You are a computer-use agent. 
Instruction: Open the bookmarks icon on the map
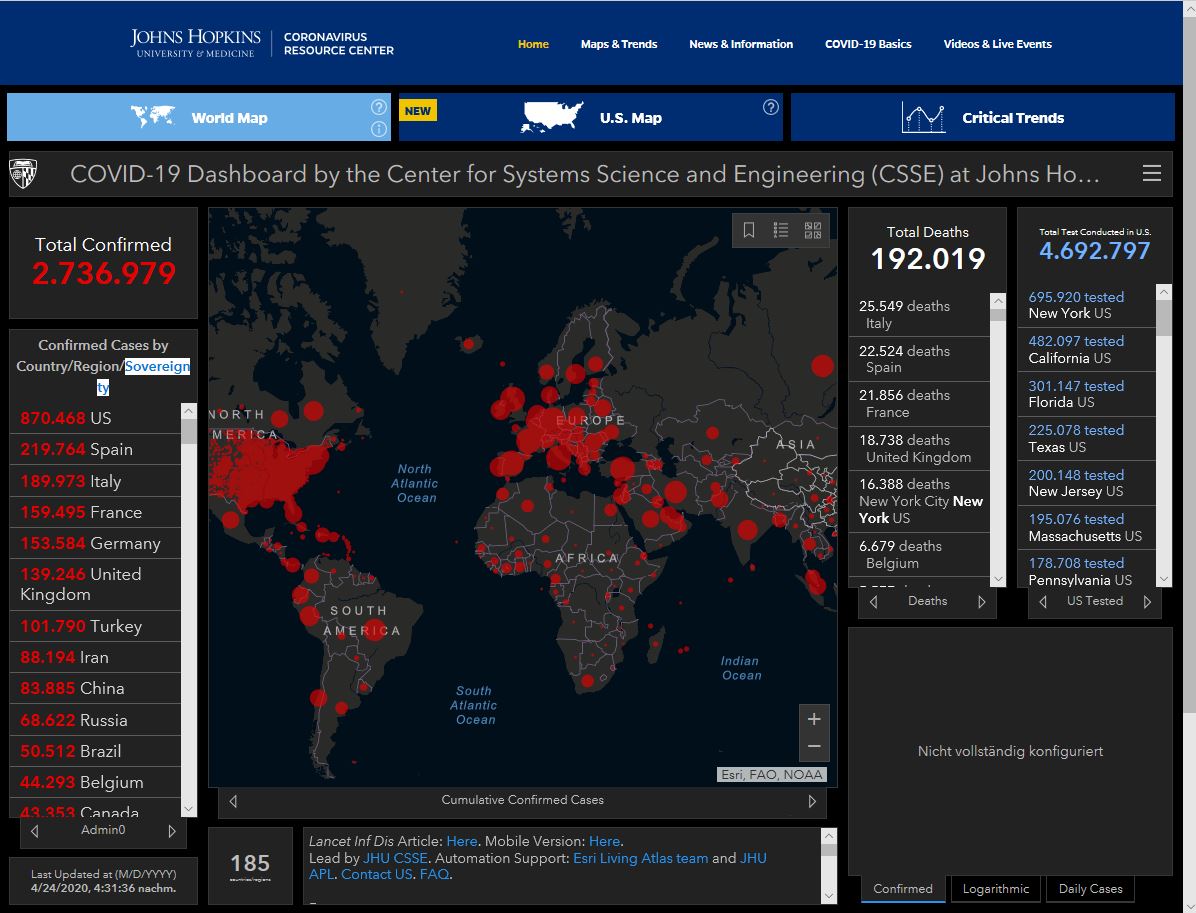point(749,230)
